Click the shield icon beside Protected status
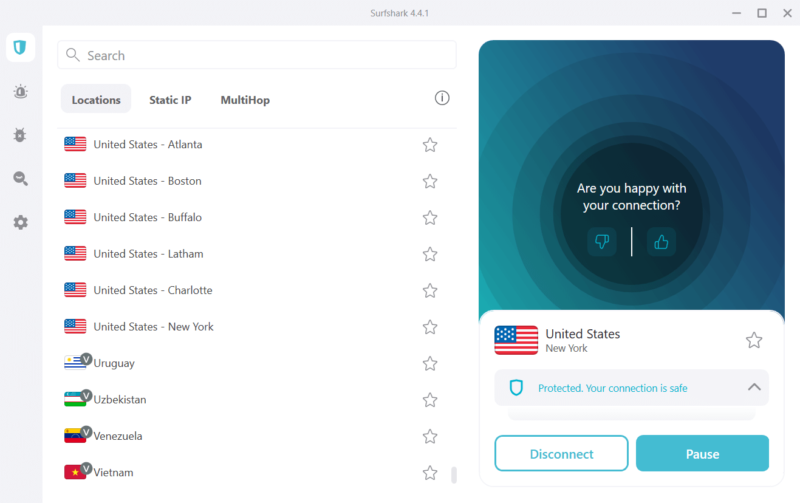Screen dimensions: 800x503 pyautogui.click(x=516, y=388)
